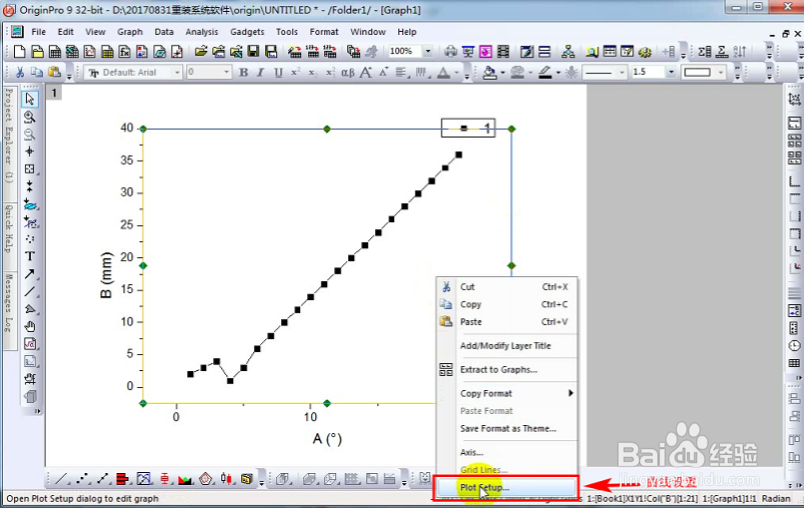Open the line style dropdown
Screen dimensions: 804x508
(x=622, y=72)
